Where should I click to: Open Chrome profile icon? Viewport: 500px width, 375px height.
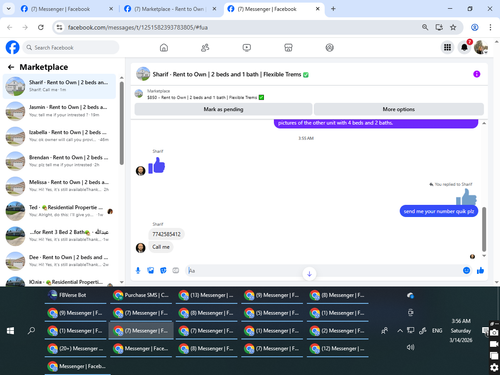click(475, 27)
